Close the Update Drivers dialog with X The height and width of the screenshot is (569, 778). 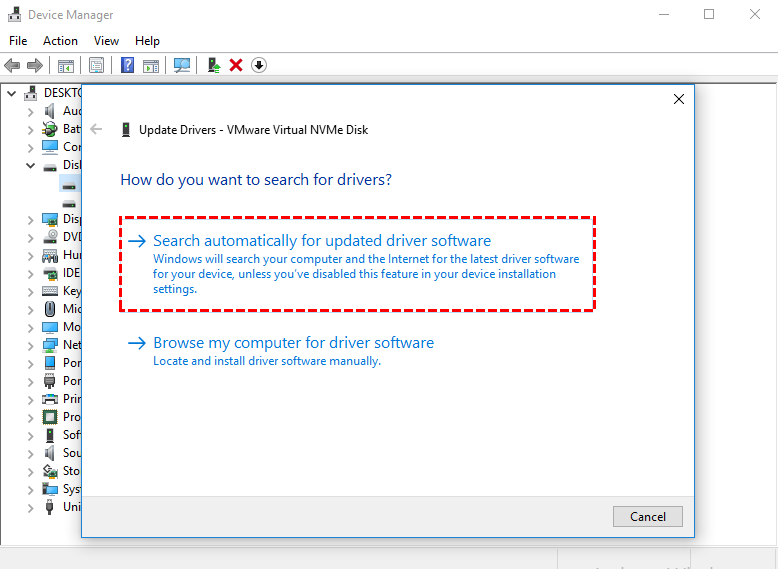[679, 99]
